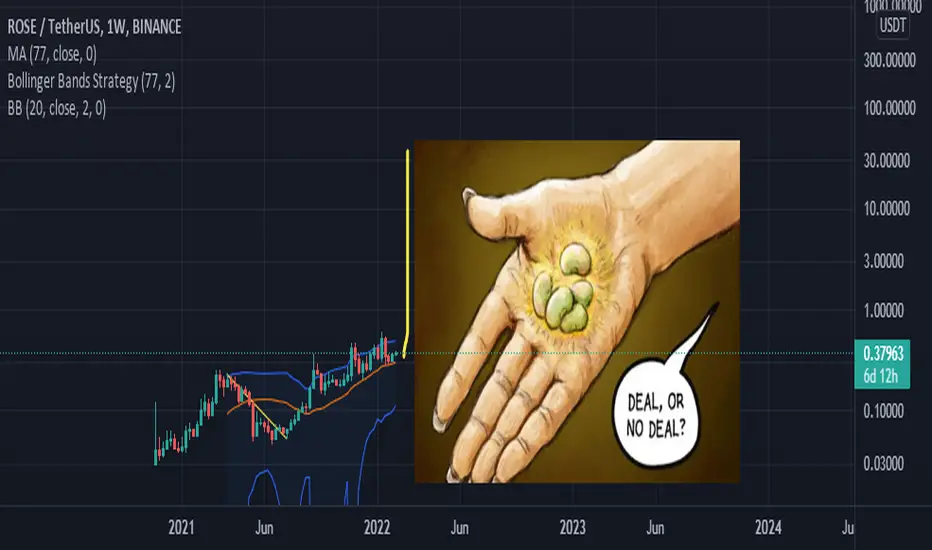
Task: Select the BB (20, close, 2, 0) indicator label
Action: coord(56,108)
